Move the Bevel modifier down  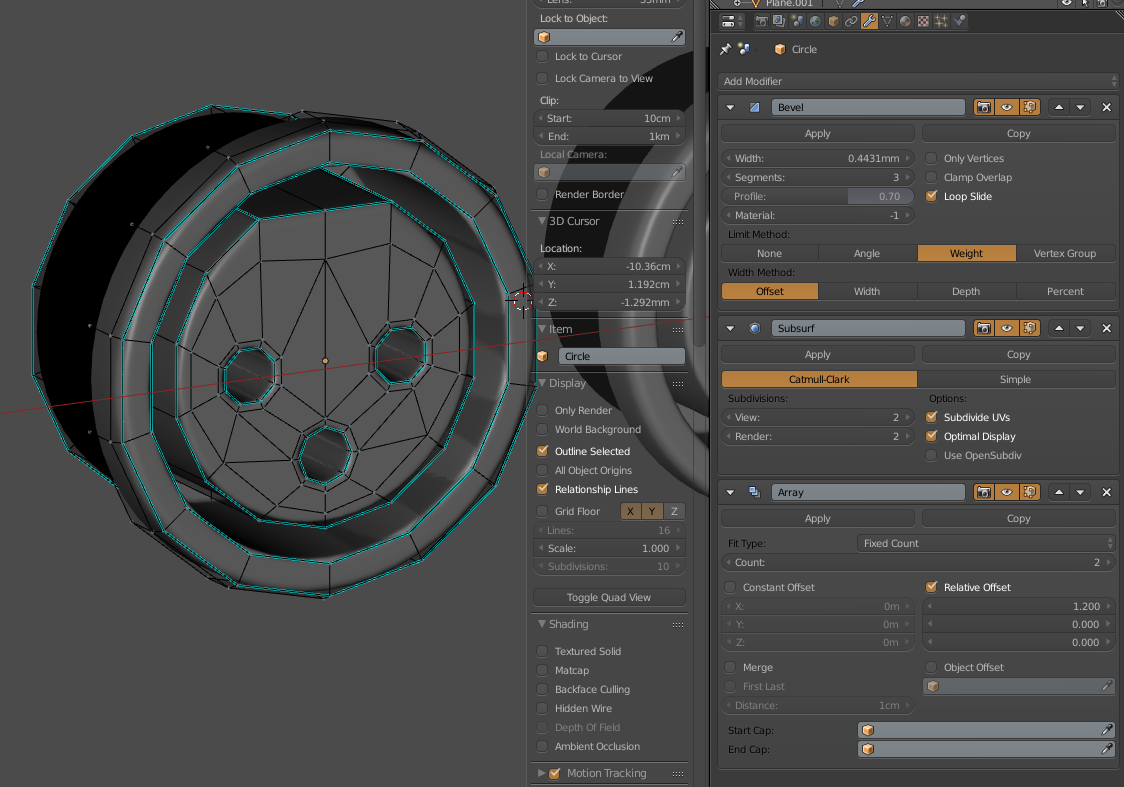point(1080,108)
